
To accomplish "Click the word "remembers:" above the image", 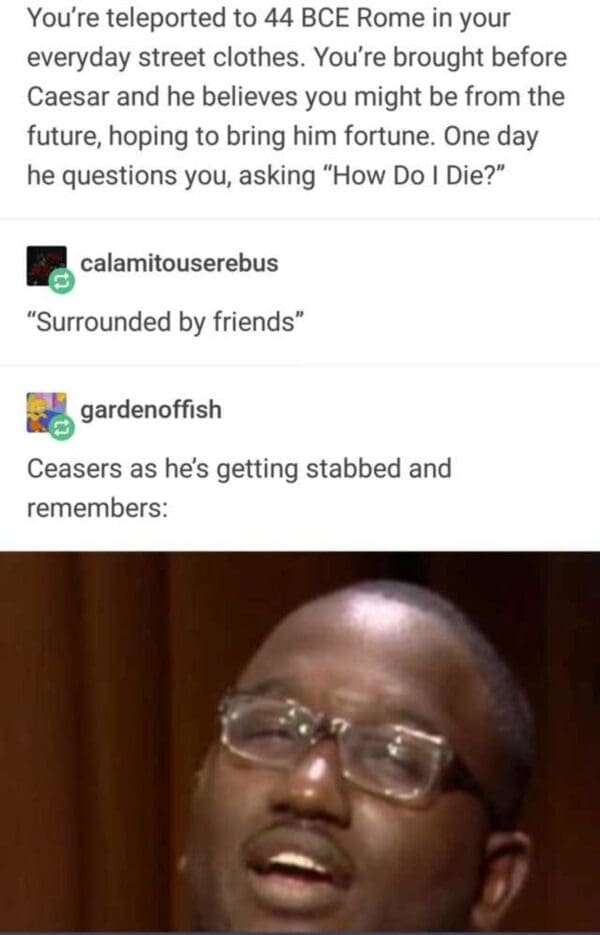I will click(x=97, y=508).
